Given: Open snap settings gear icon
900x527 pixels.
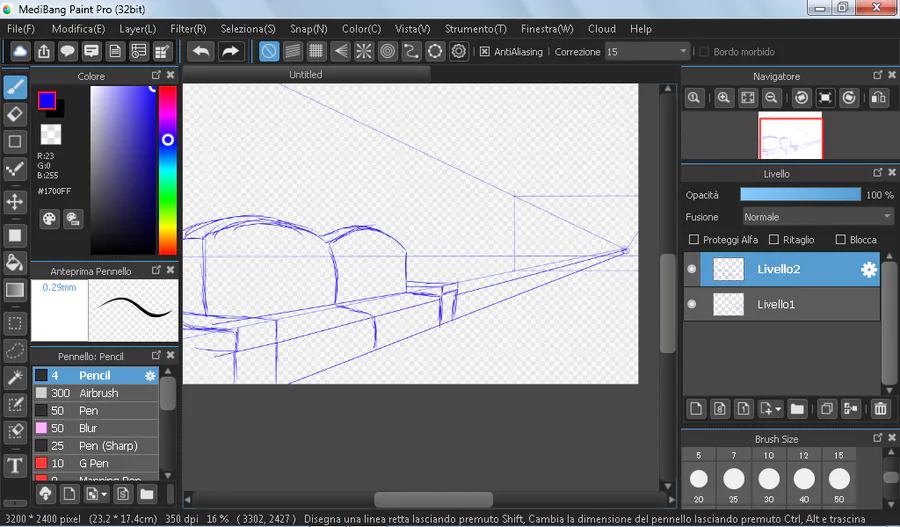Looking at the screenshot, I should [x=459, y=52].
